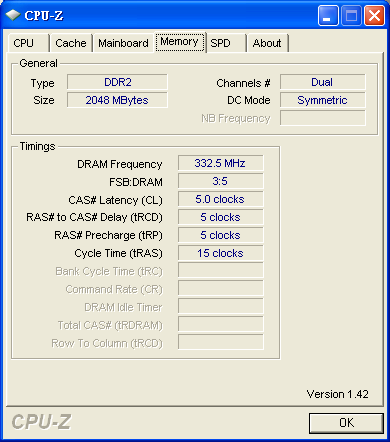This screenshot has height=442, width=390.
Task: Minimize the CPU-Z window
Action: click(328, 16)
